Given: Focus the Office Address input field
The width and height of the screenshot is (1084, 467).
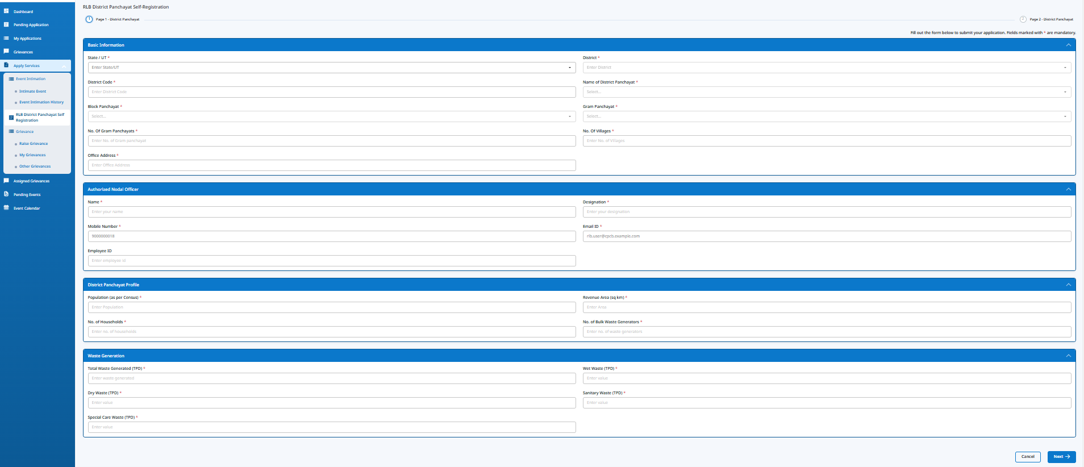Looking at the screenshot, I should coord(332,165).
